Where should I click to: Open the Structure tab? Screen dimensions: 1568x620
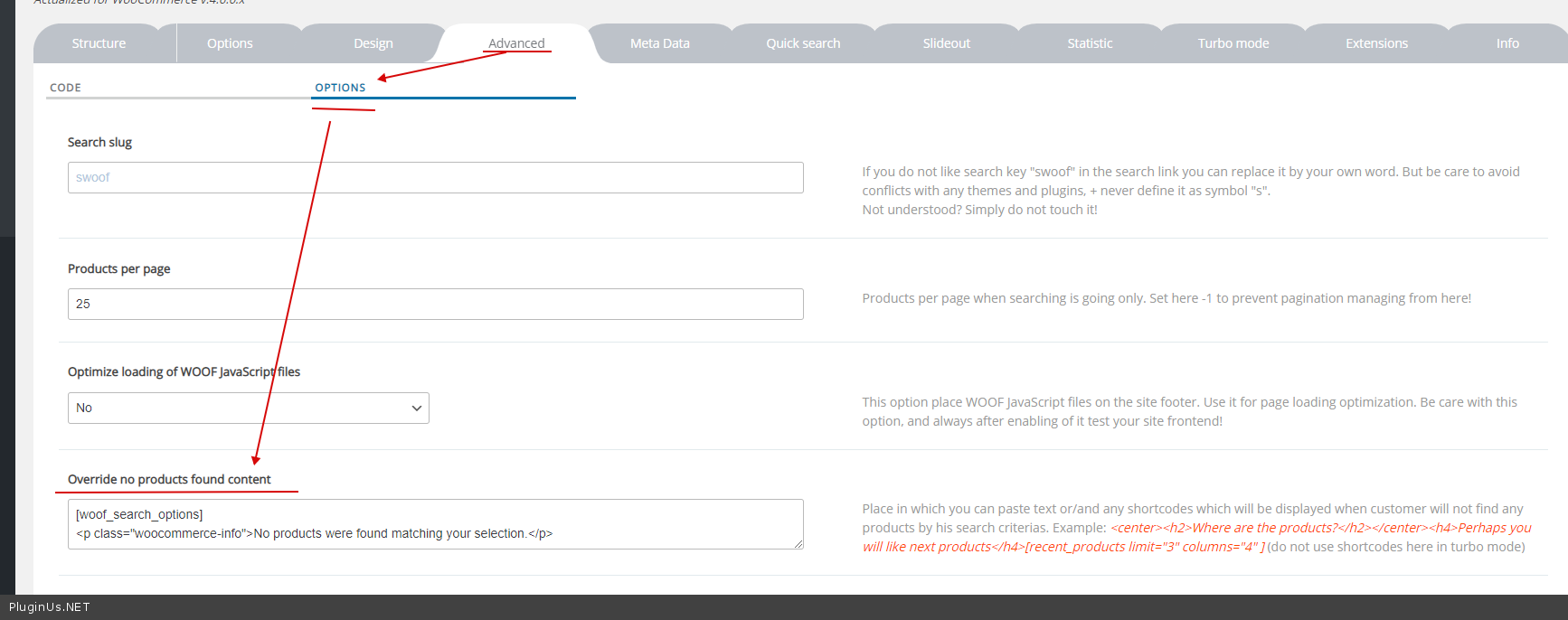(99, 43)
